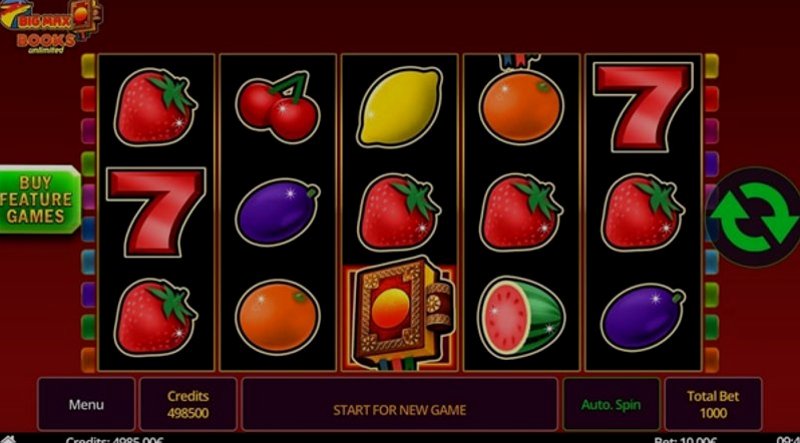Click the home icon at bottom left
800x443 pixels.
(x=8, y=439)
